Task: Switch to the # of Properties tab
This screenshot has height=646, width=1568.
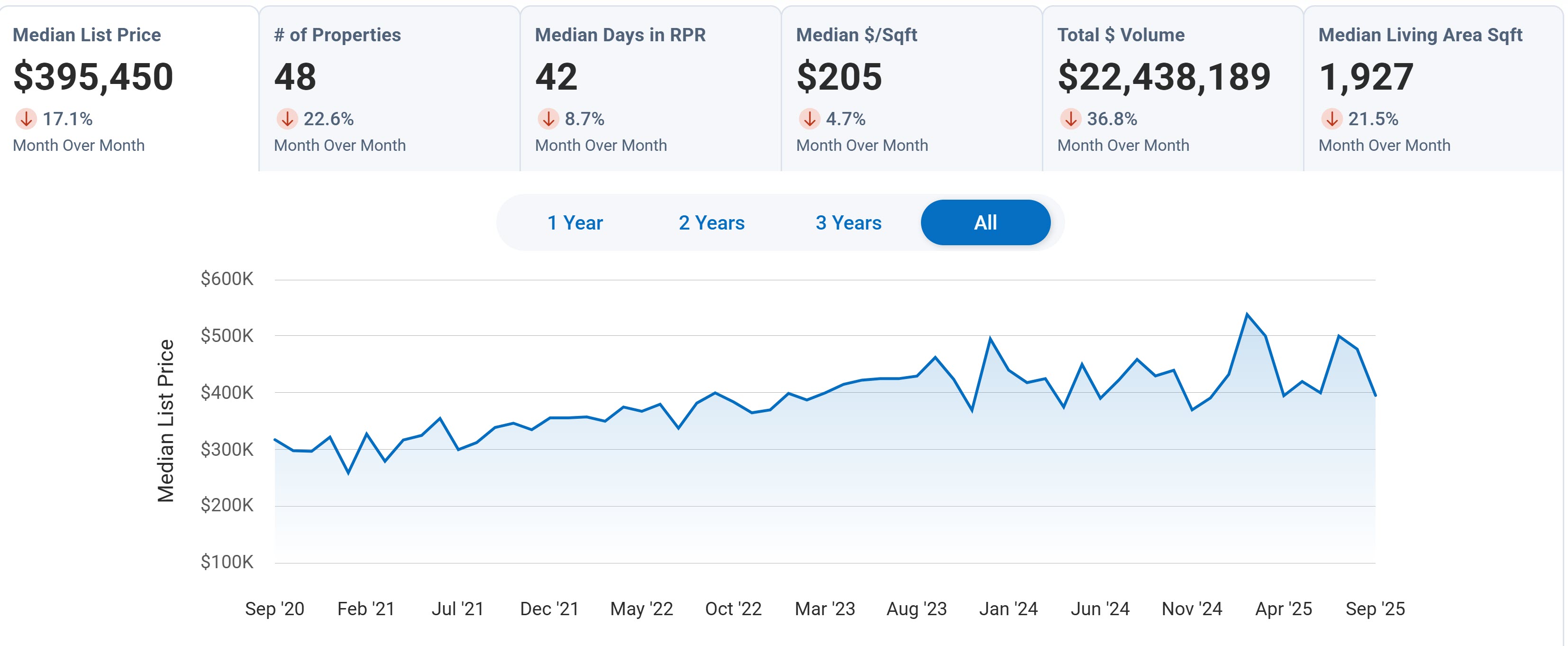Action: (x=337, y=35)
